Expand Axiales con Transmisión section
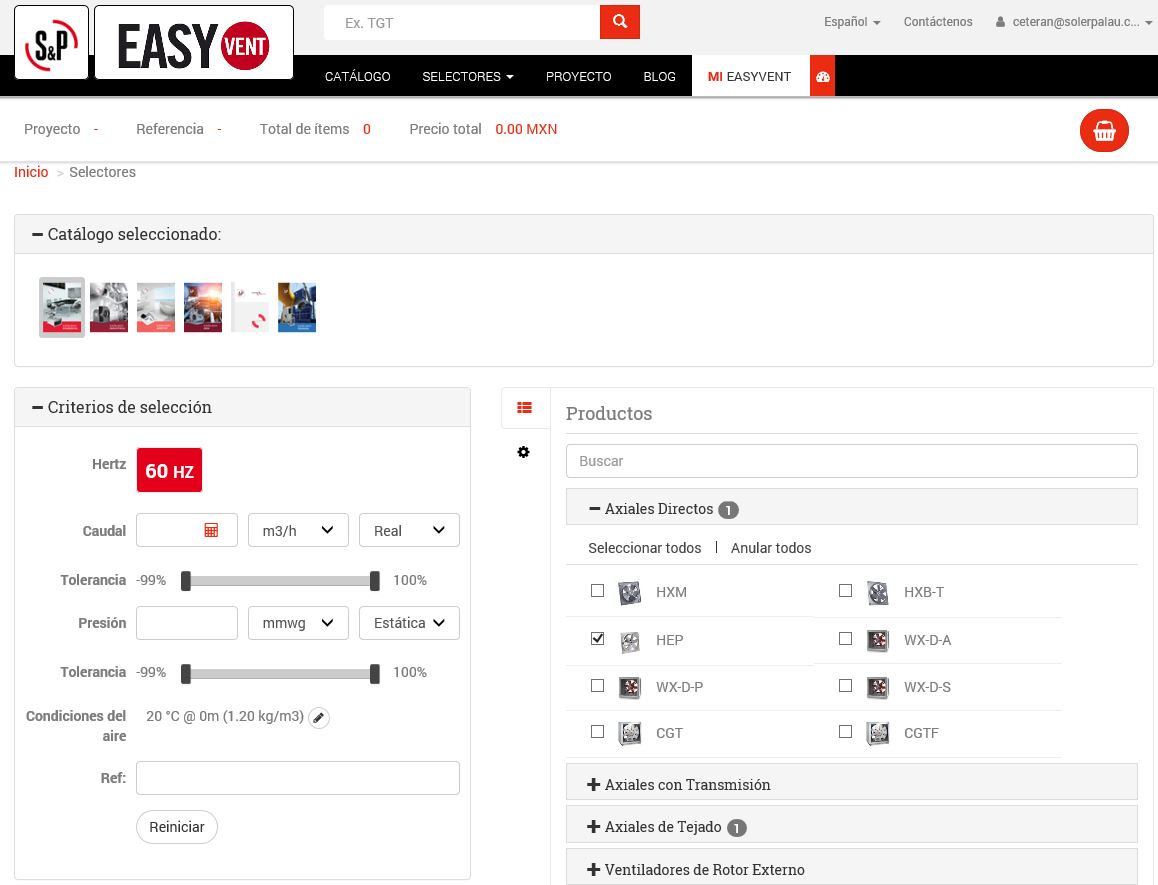The height and width of the screenshot is (885, 1158). (x=687, y=785)
